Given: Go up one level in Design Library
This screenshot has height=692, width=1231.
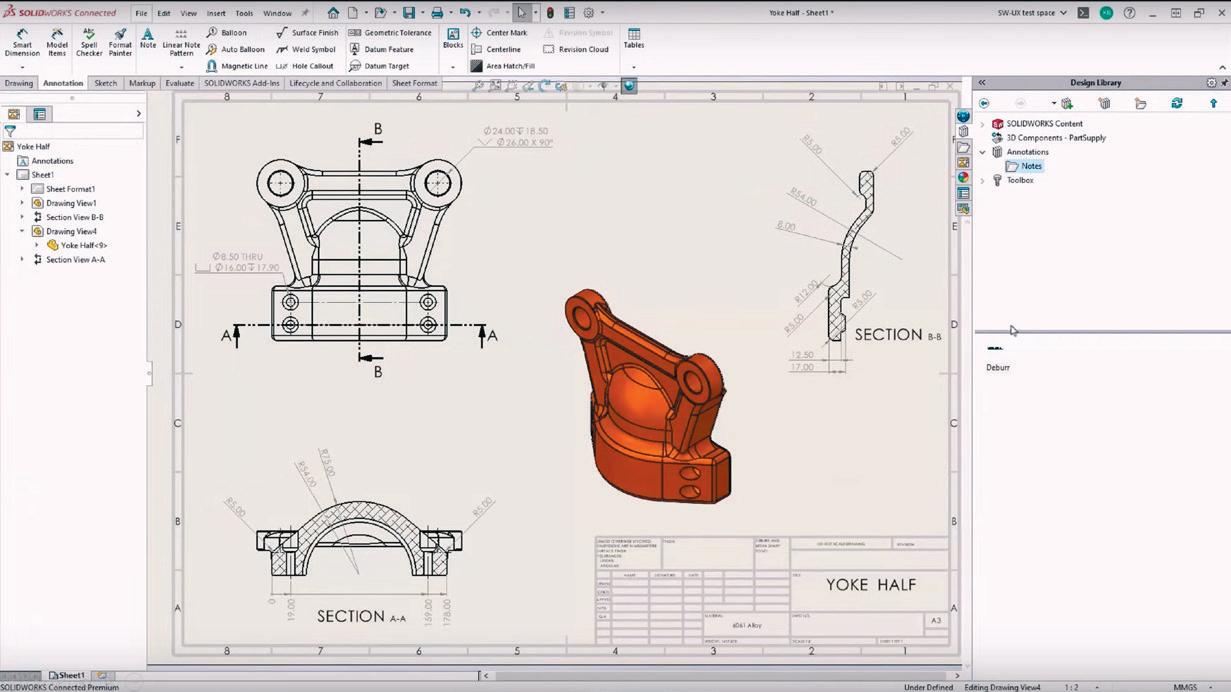Looking at the screenshot, I should (x=1214, y=103).
